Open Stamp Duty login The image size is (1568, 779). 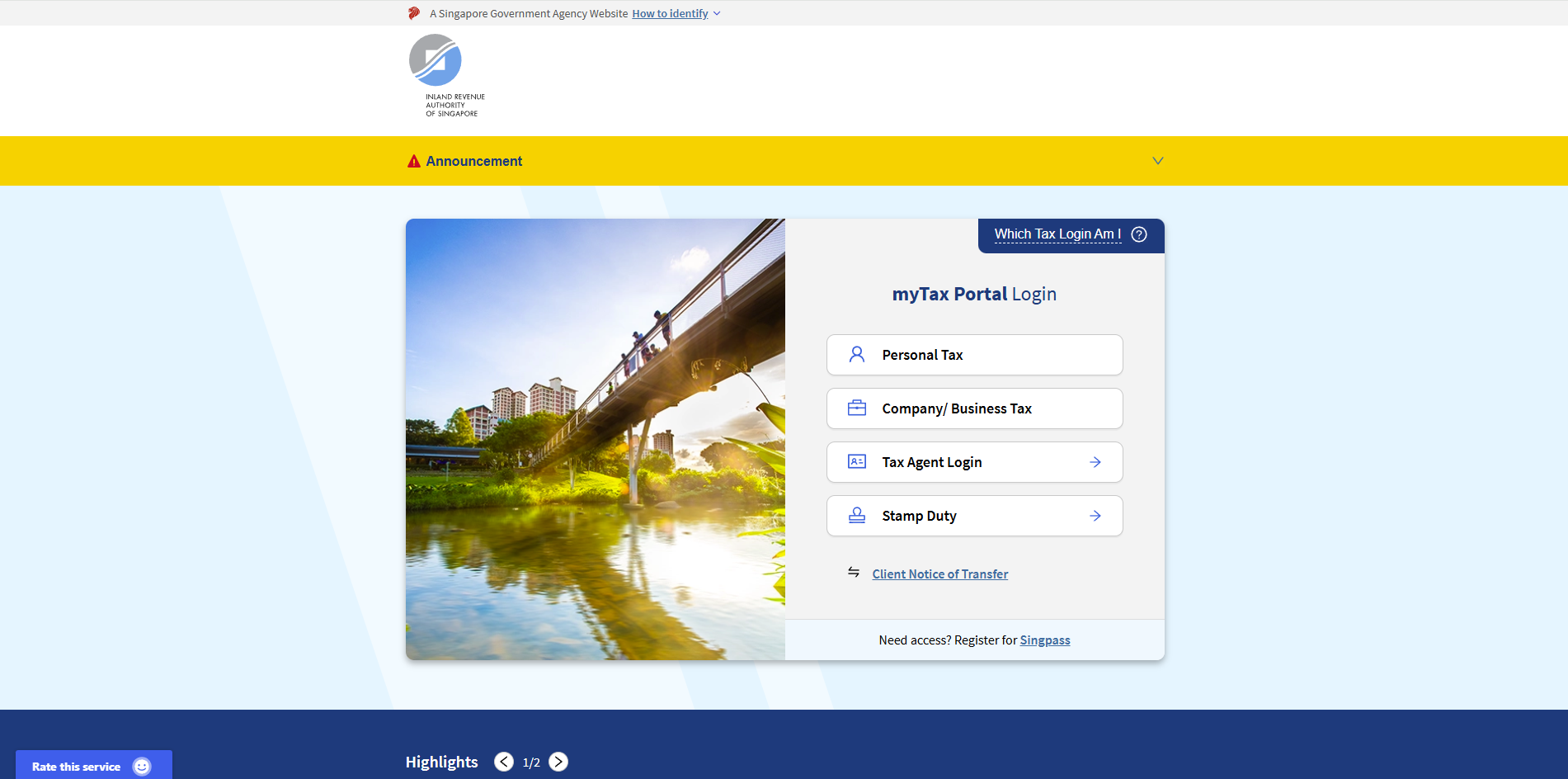coord(975,516)
